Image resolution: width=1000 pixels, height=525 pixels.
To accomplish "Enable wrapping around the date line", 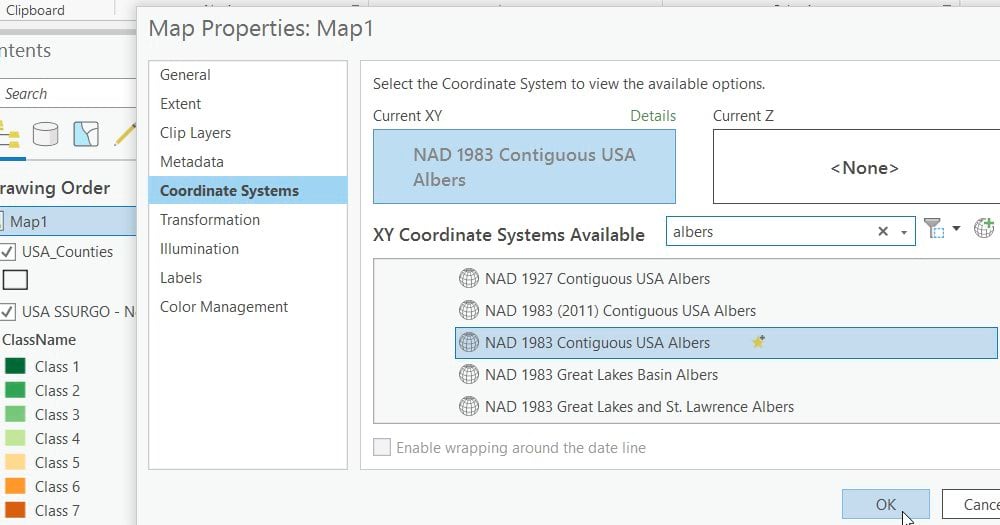I will coord(382,448).
